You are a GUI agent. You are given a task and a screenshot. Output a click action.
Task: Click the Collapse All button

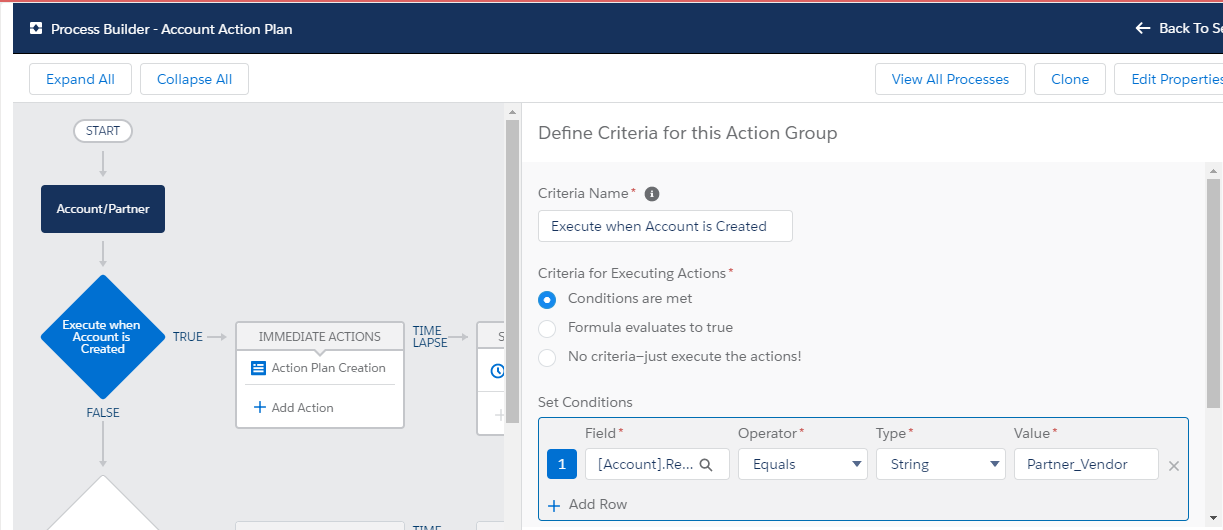coord(194,79)
